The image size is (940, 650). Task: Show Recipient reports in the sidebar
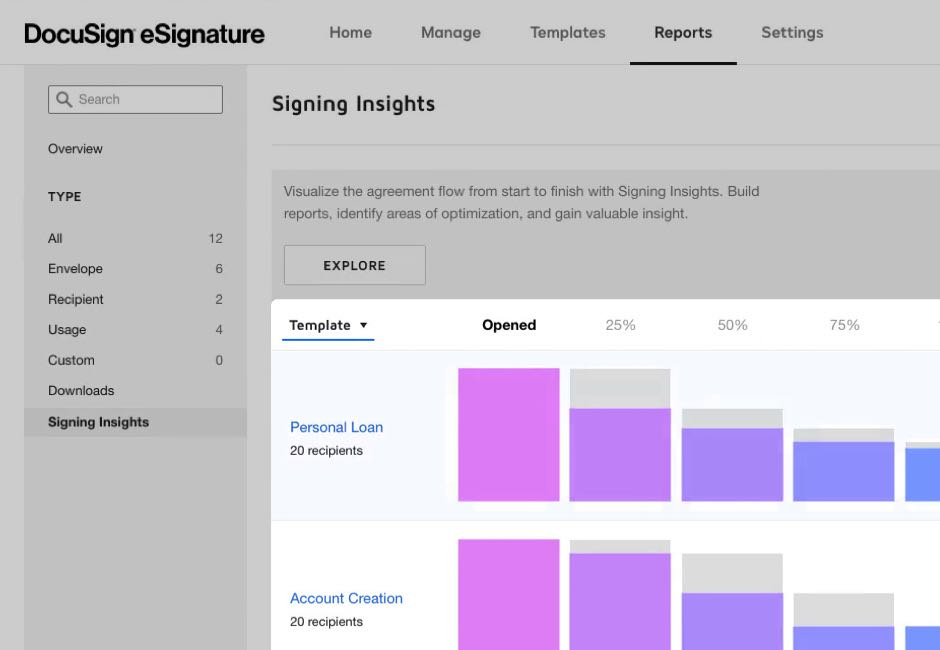point(76,299)
